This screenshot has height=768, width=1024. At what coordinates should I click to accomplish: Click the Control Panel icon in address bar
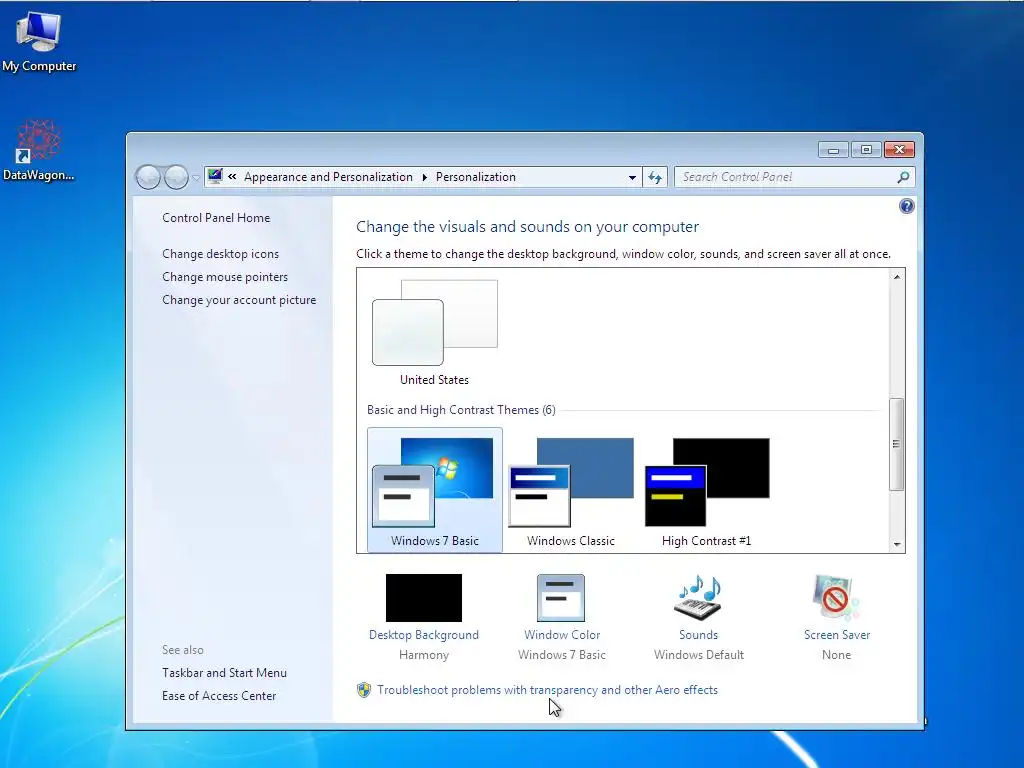point(215,176)
